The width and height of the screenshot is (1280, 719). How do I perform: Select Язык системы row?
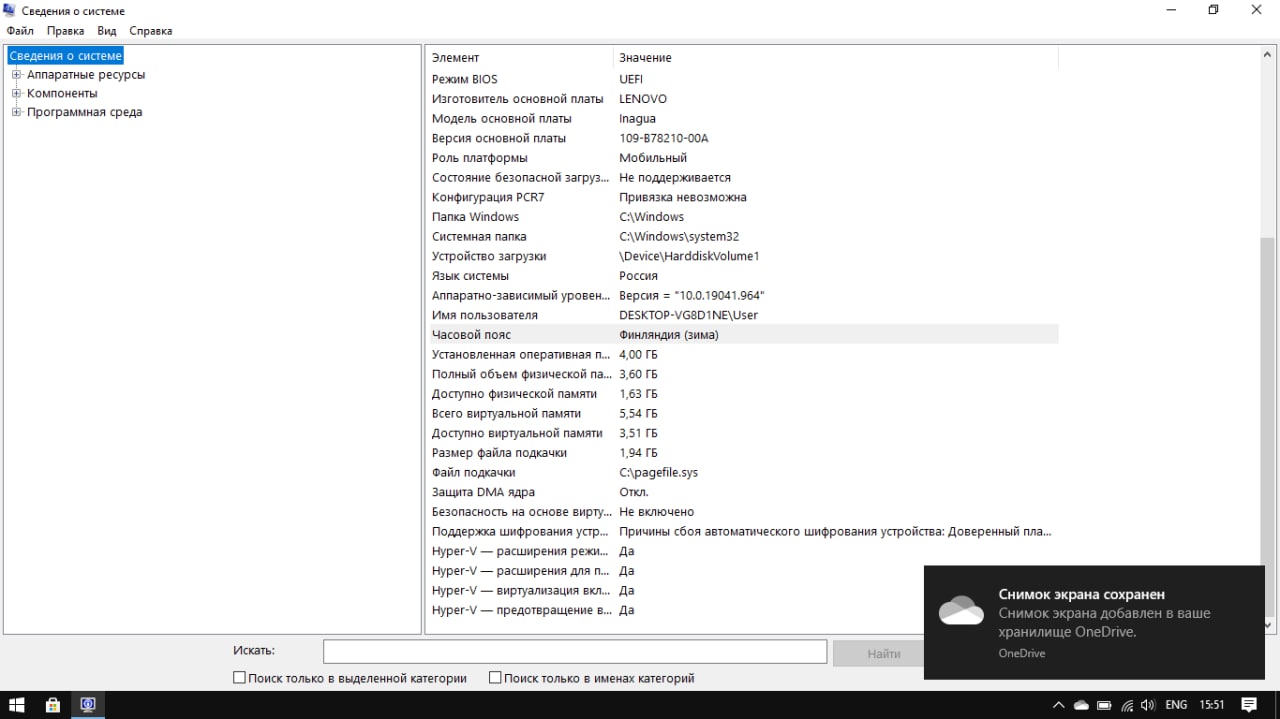(x=743, y=276)
